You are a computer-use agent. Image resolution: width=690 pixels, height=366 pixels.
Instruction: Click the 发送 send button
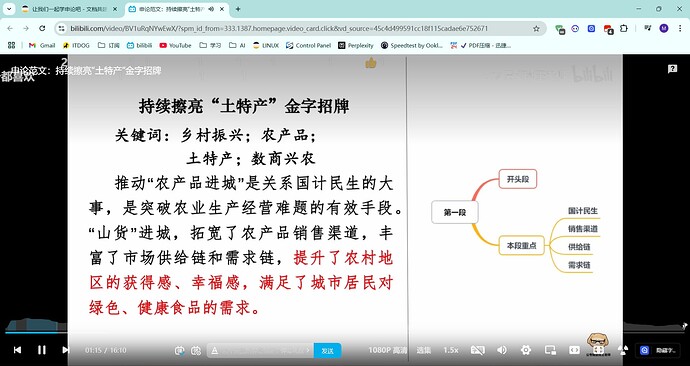327,351
